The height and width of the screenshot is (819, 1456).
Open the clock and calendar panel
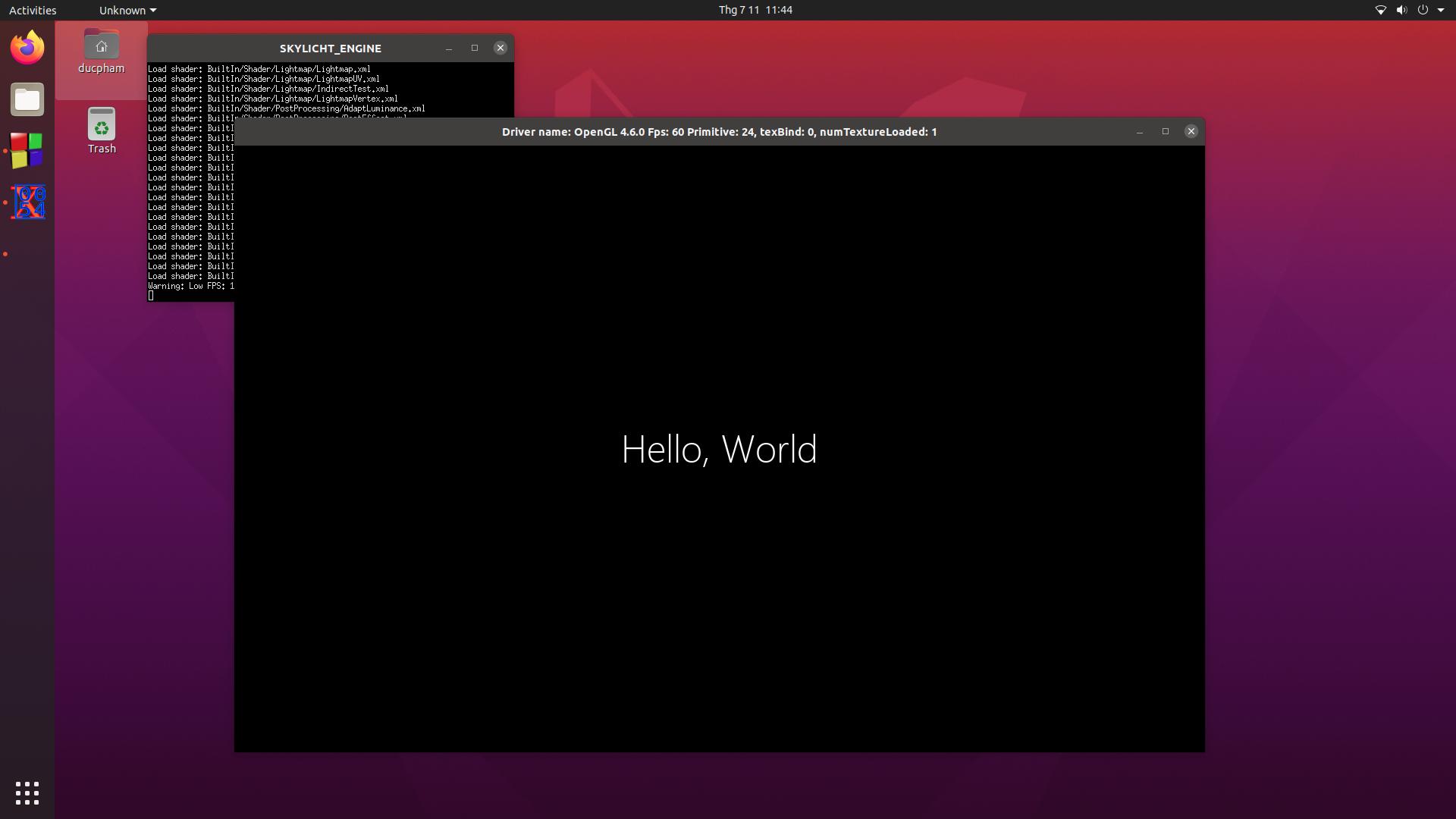(x=755, y=10)
